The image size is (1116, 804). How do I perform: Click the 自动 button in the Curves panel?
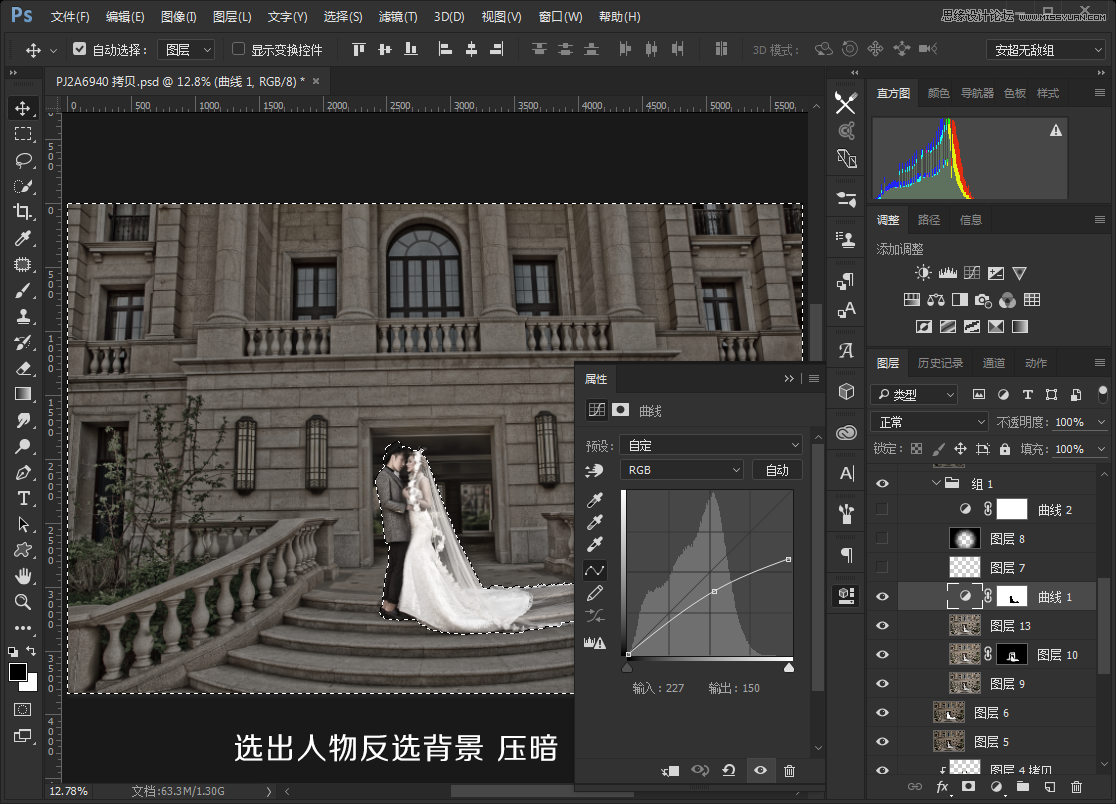point(778,469)
